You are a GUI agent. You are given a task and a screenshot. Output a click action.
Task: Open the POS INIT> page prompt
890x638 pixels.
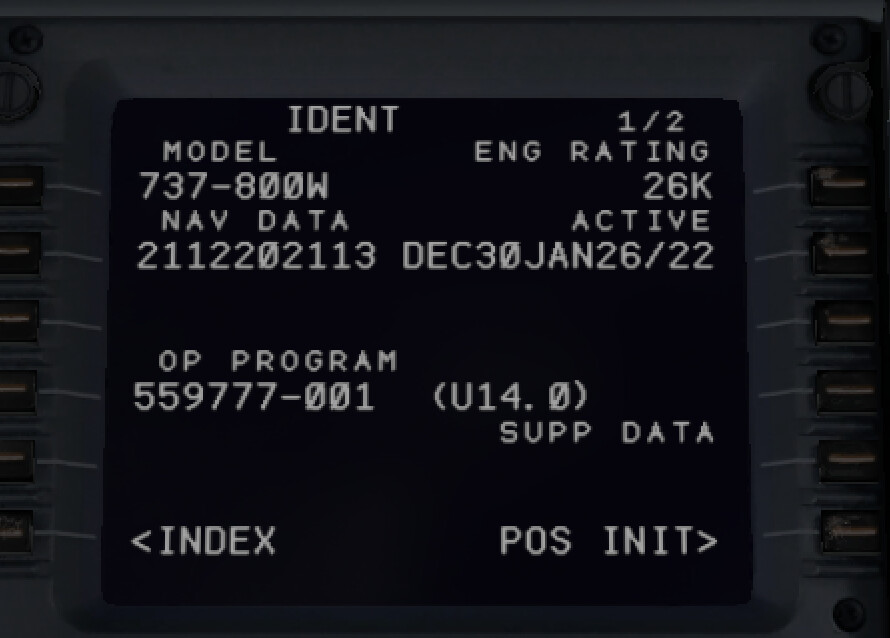click(608, 540)
